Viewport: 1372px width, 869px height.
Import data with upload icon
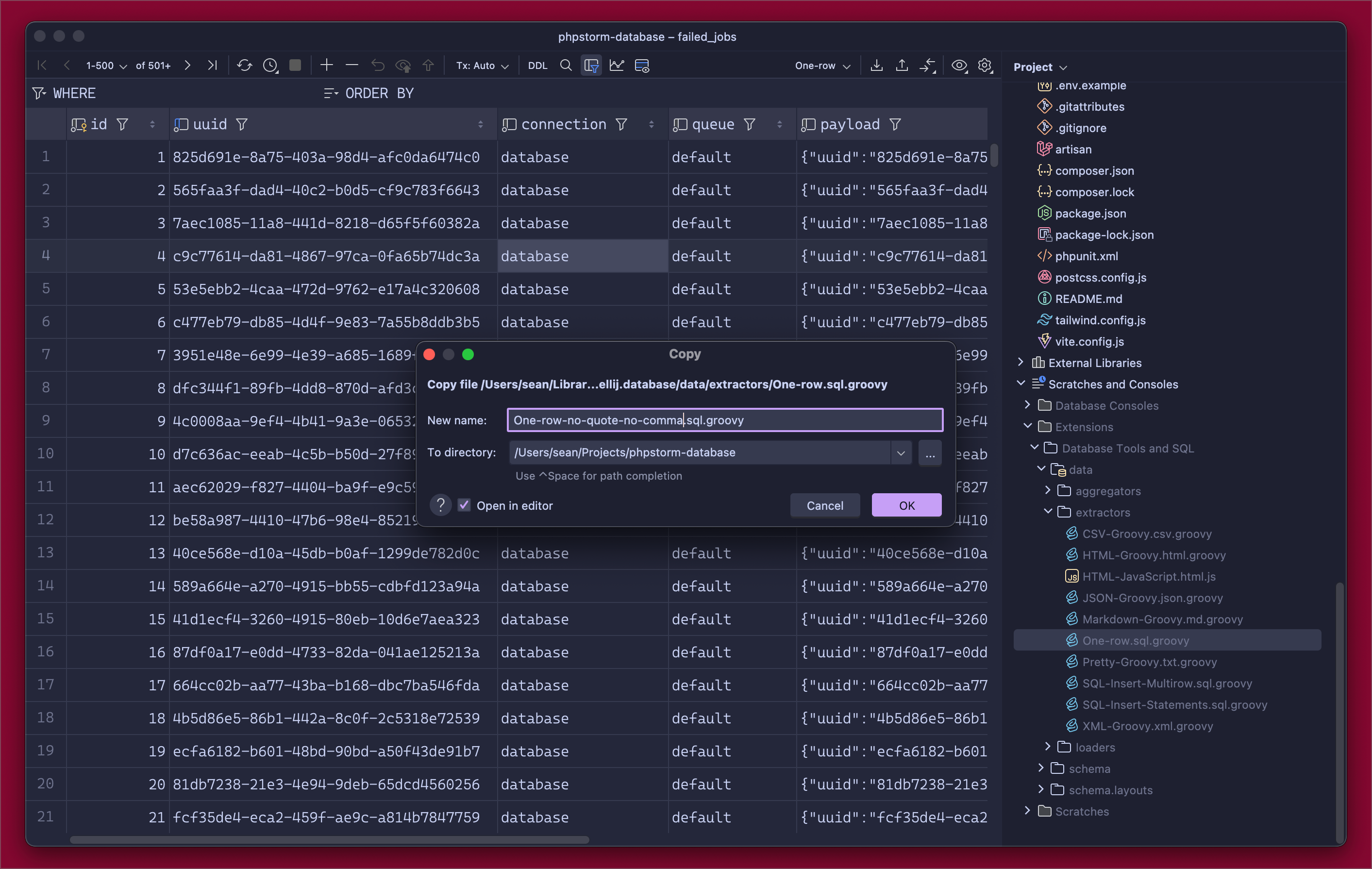click(x=902, y=66)
